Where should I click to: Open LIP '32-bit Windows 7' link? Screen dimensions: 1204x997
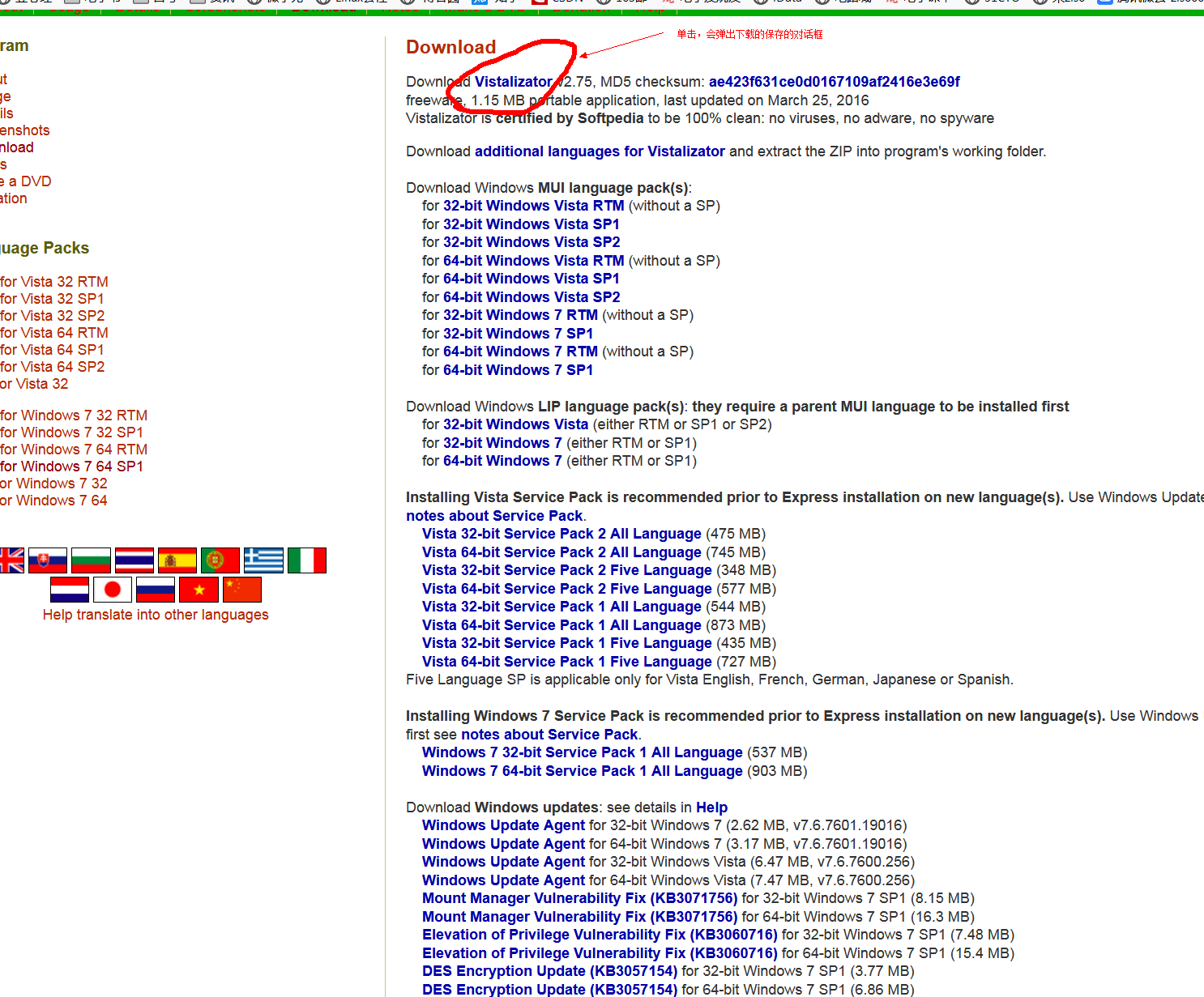[x=502, y=443]
